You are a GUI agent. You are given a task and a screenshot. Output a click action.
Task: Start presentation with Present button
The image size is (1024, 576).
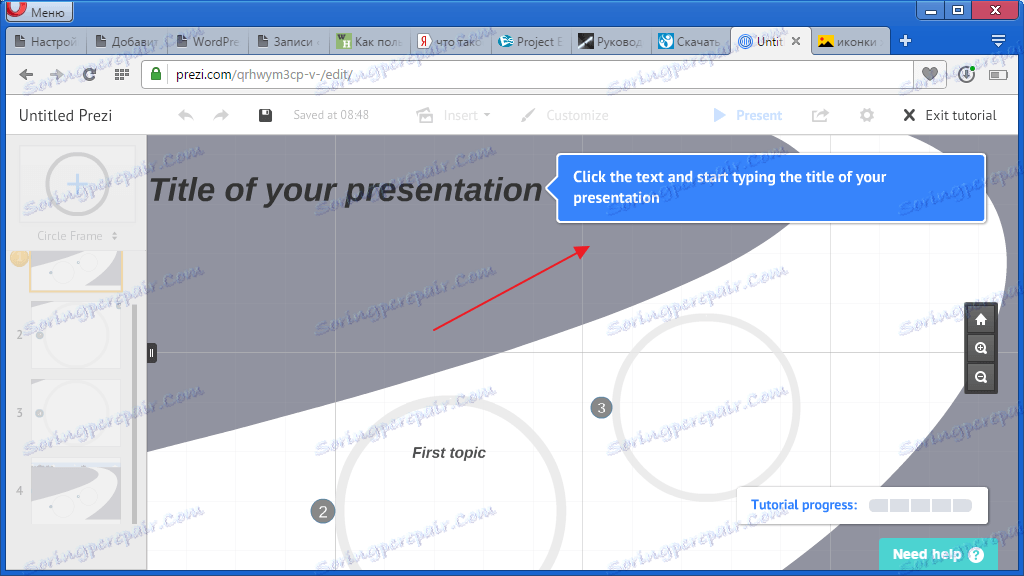[748, 116]
